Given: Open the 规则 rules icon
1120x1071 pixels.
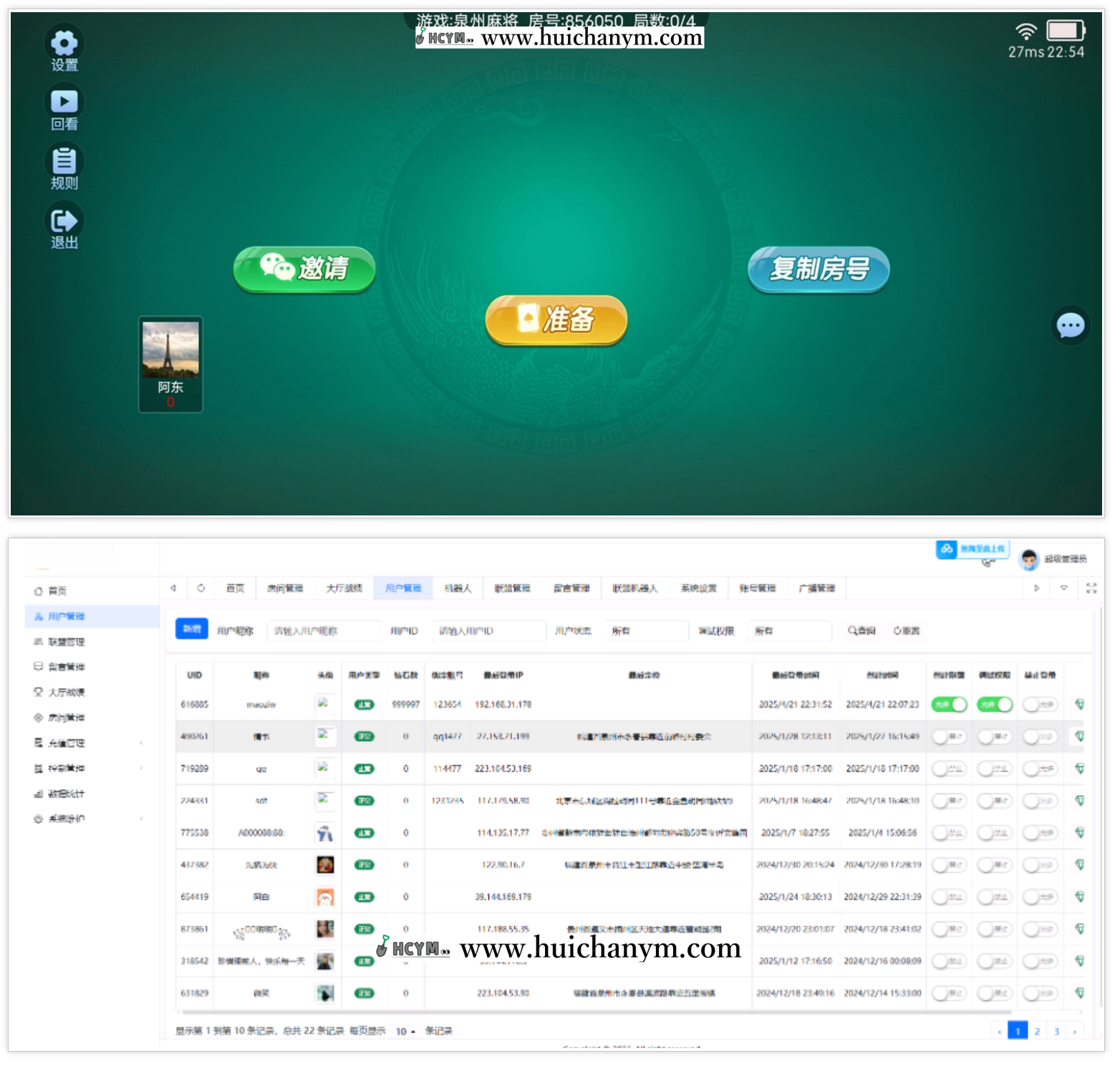Looking at the screenshot, I should [64, 161].
